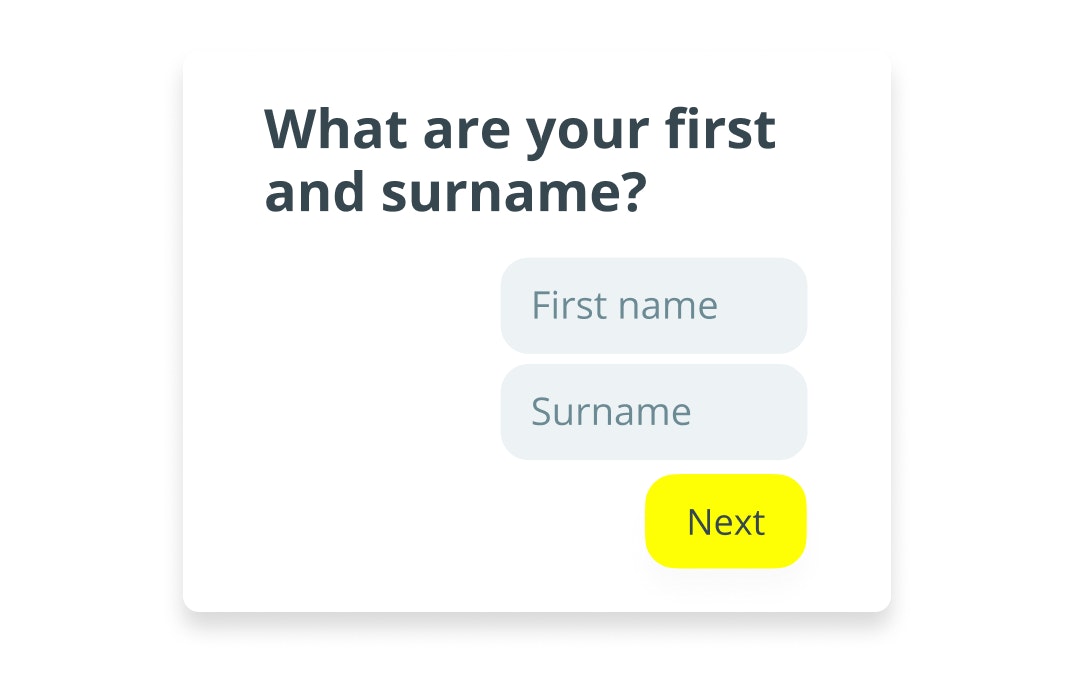Place the cursor in the Surname box
This screenshot has height=678, width=1074.
(x=653, y=412)
